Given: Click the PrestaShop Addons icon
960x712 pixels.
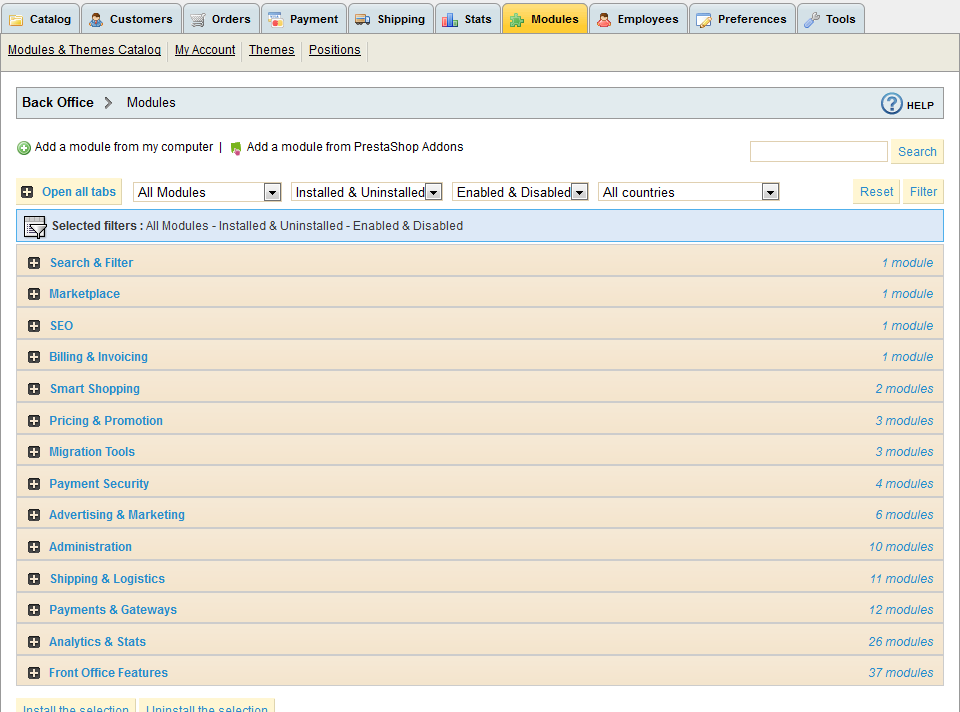Looking at the screenshot, I should (x=236, y=148).
